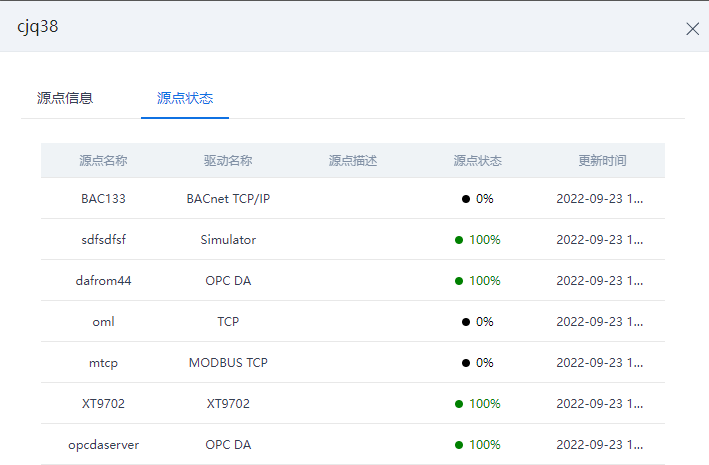This screenshot has width=709, height=465.
Task: Click the update time for oml row
Action: pos(600,322)
